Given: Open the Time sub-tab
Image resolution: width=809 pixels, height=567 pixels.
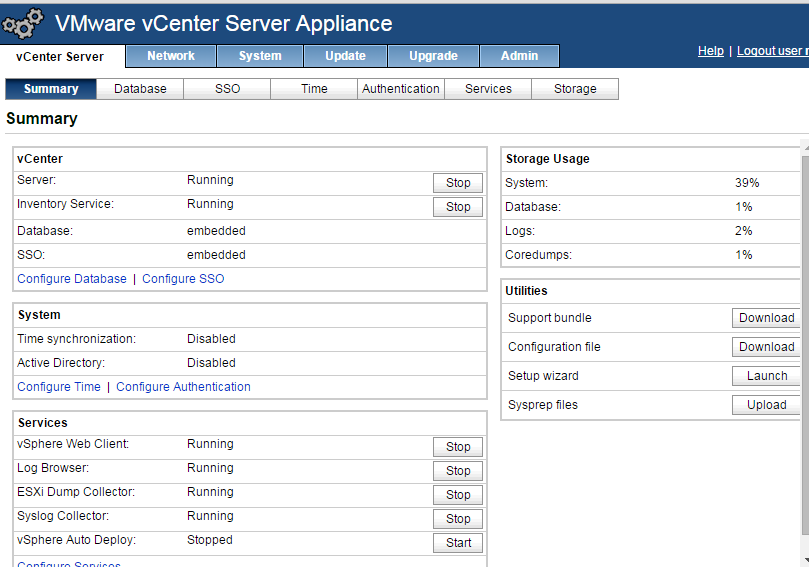Looking at the screenshot, I should (x=314, y=89).
